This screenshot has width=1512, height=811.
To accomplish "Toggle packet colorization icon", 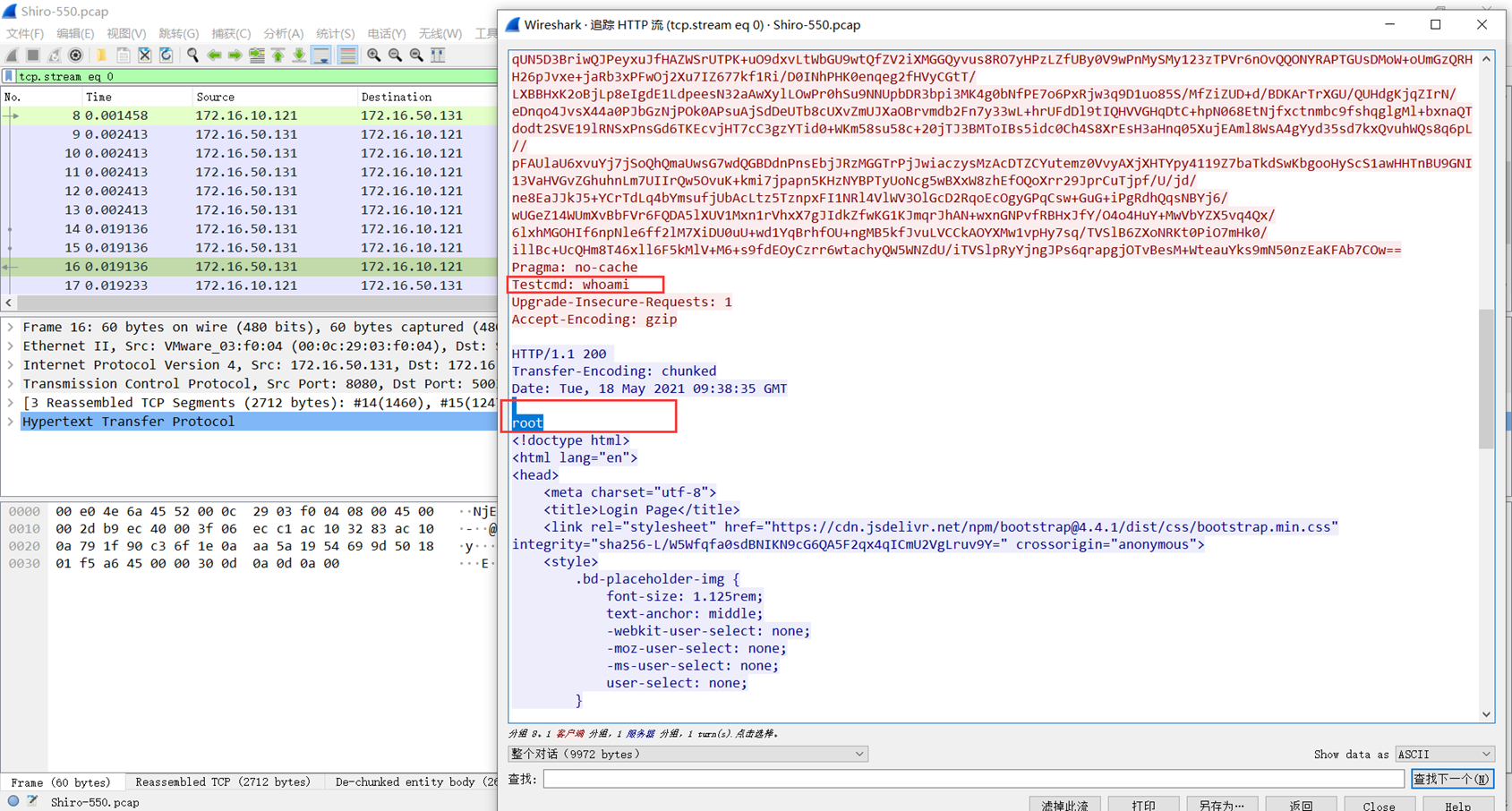I will [347, 55].
